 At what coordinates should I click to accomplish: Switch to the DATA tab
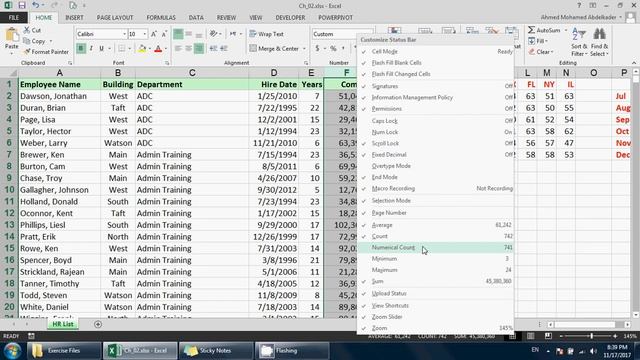click(196, 18)
